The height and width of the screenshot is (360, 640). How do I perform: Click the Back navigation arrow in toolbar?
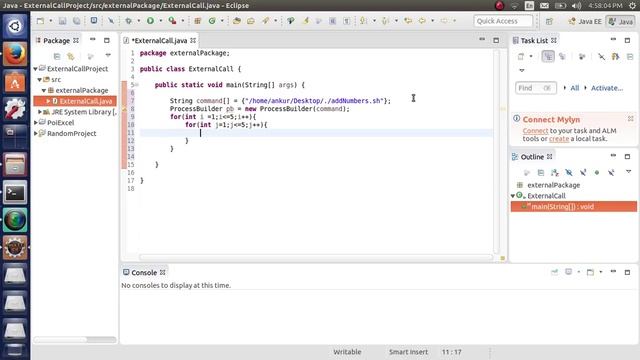422,21
